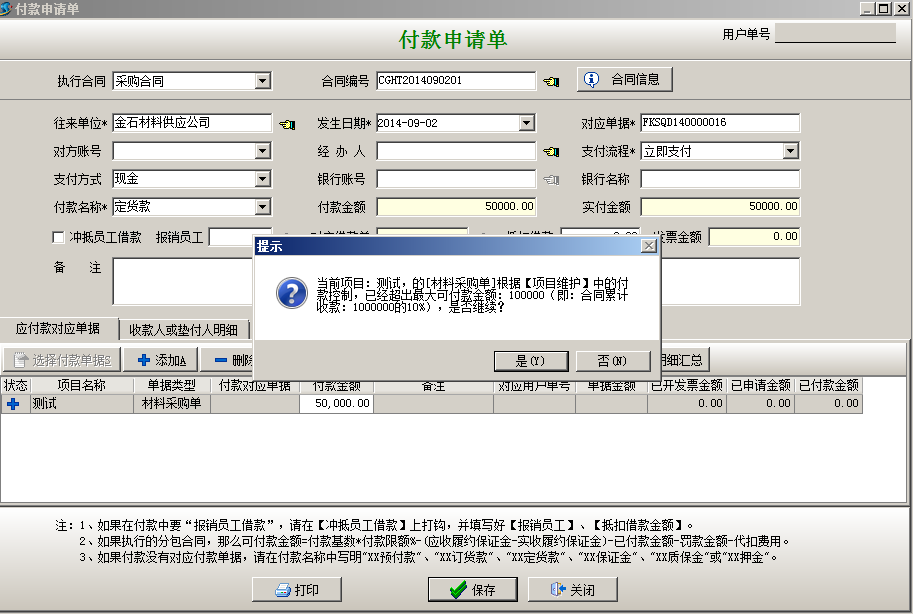Click the question mark icon in the prompt
Image resolution: width=913 pixels, height=614 pixels.
[290, 292]
